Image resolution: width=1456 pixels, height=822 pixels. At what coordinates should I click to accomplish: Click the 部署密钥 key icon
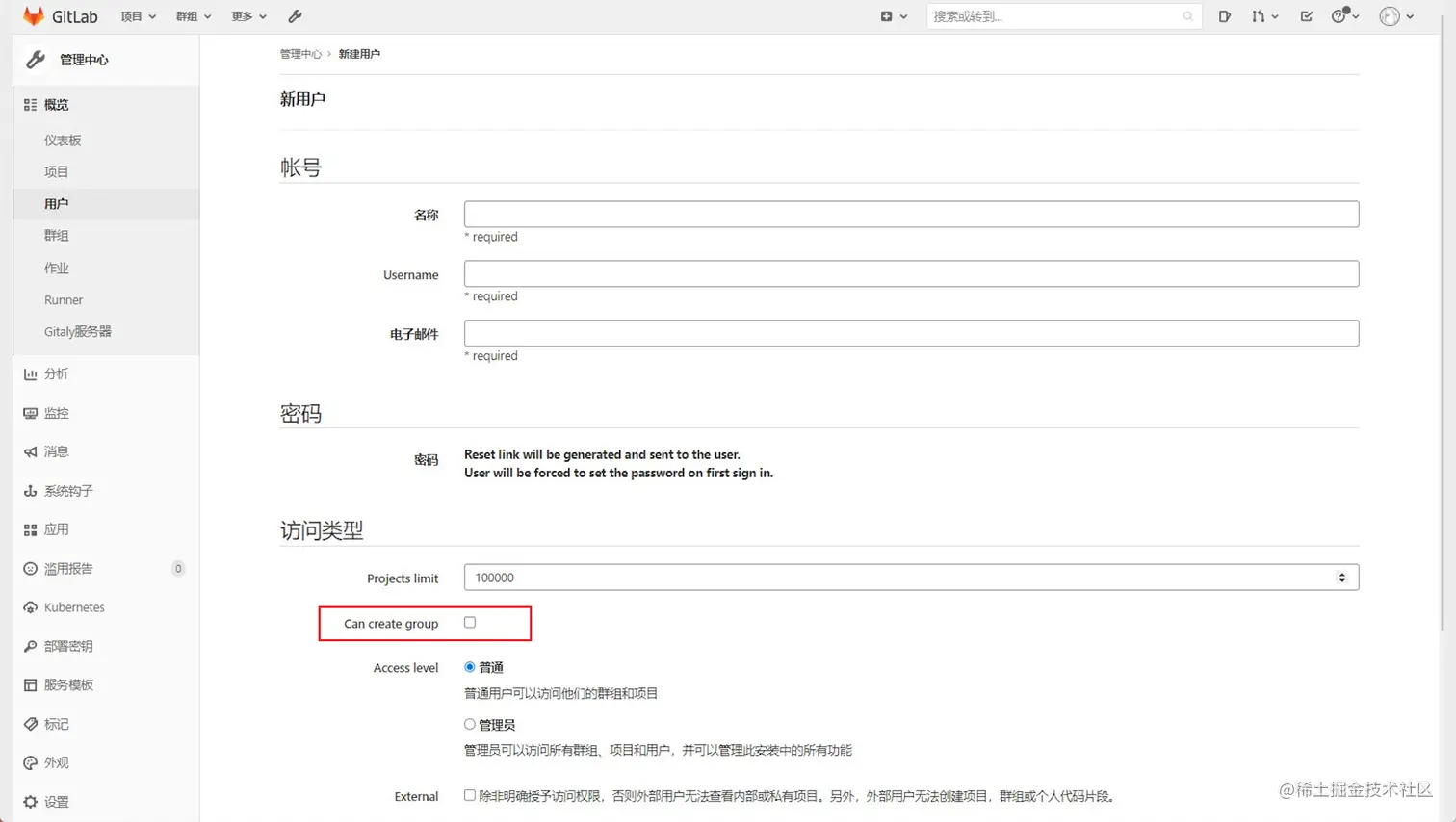click(30, 646)
